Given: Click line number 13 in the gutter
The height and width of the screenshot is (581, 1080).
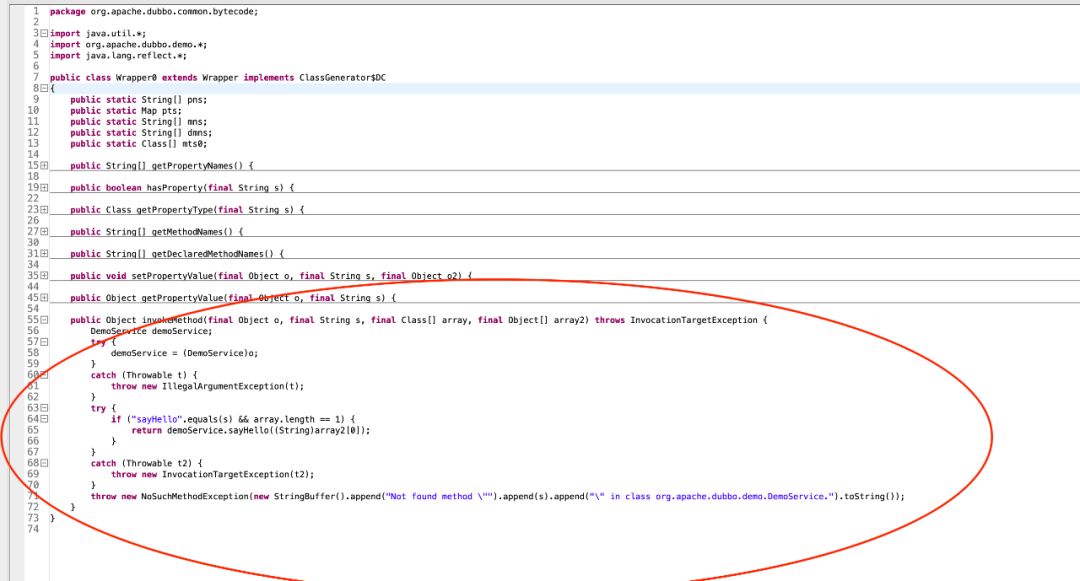Looking at the screenshot, I should (33, 143).
